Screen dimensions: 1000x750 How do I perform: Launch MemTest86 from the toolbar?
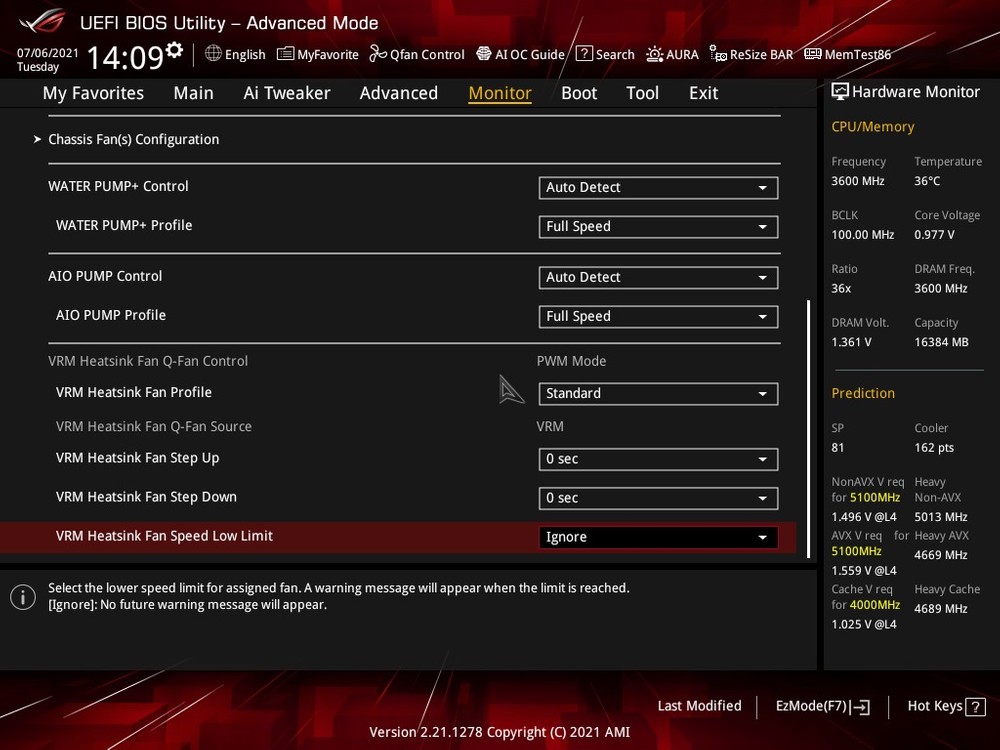[x=847, y=54]
